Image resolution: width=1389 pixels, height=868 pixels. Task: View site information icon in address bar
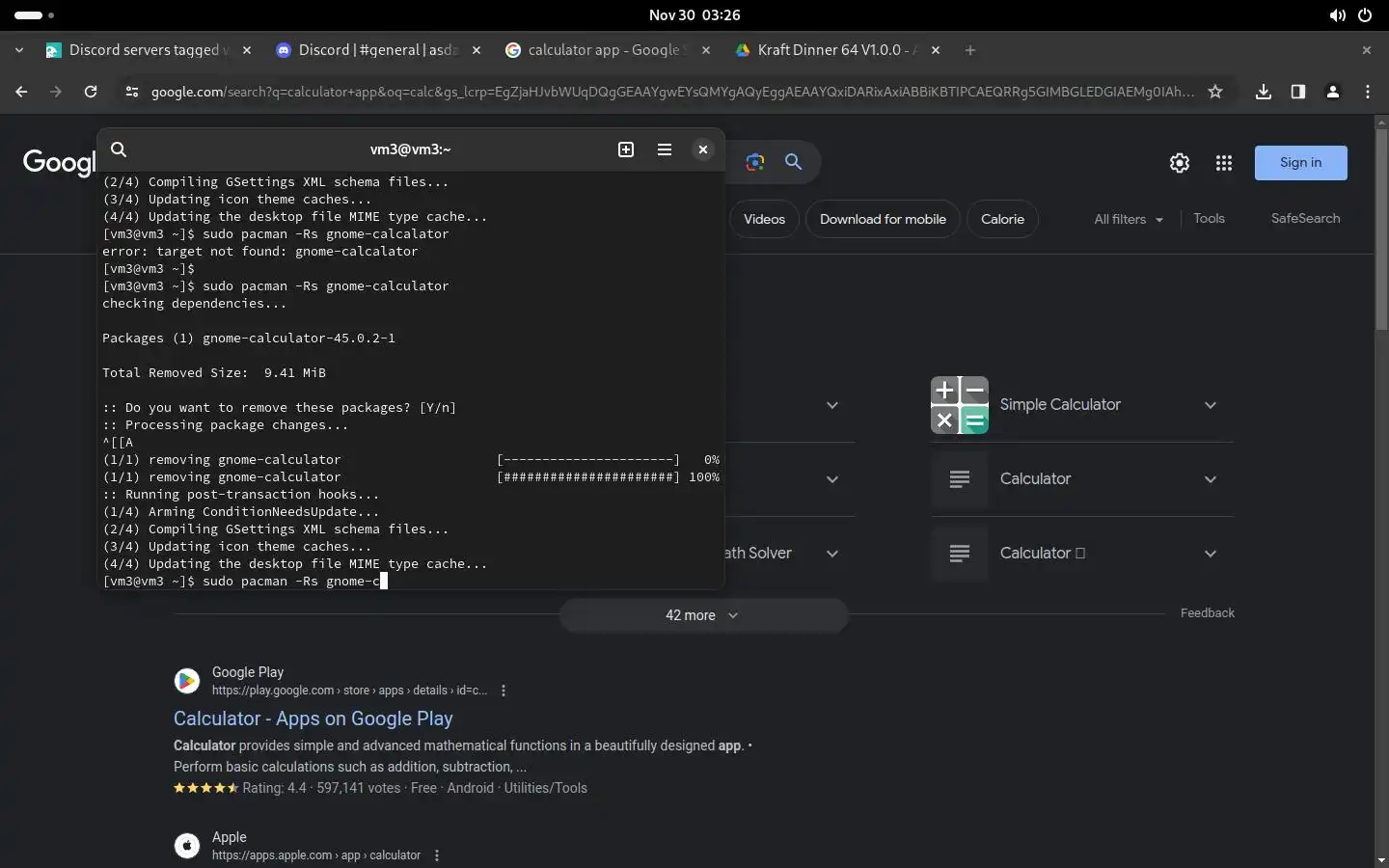(x=132, y=92)
